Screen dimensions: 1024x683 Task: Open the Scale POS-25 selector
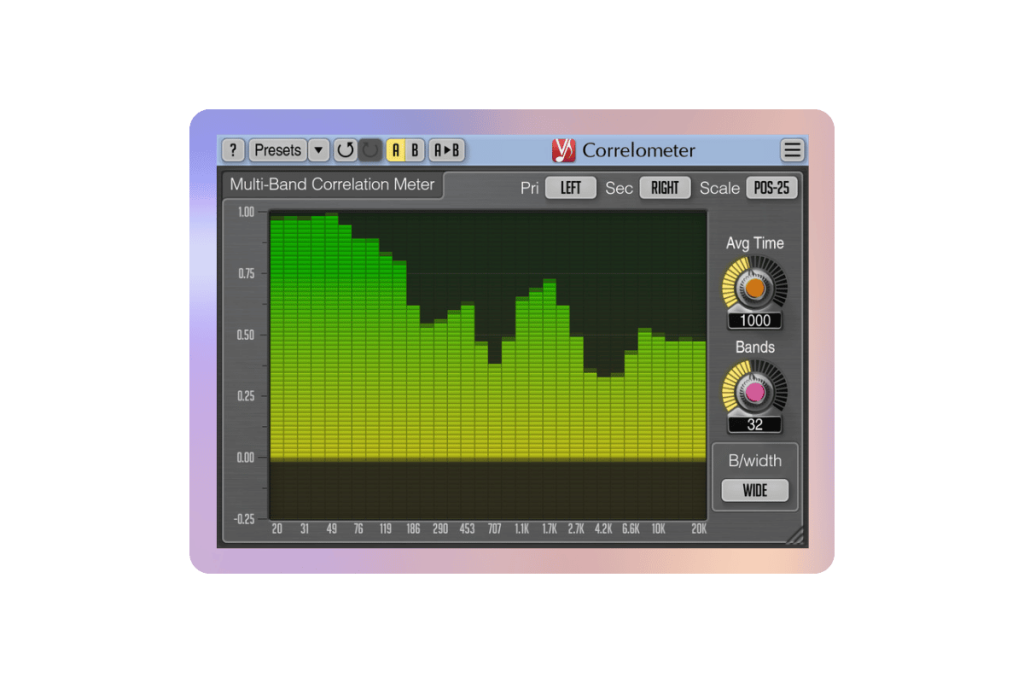pos(771,188)
